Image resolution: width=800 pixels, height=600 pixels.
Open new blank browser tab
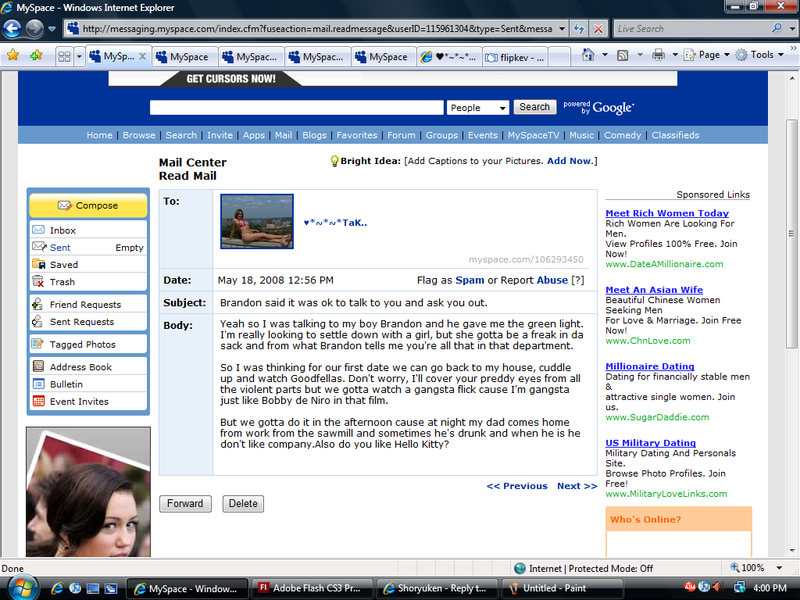560,57
